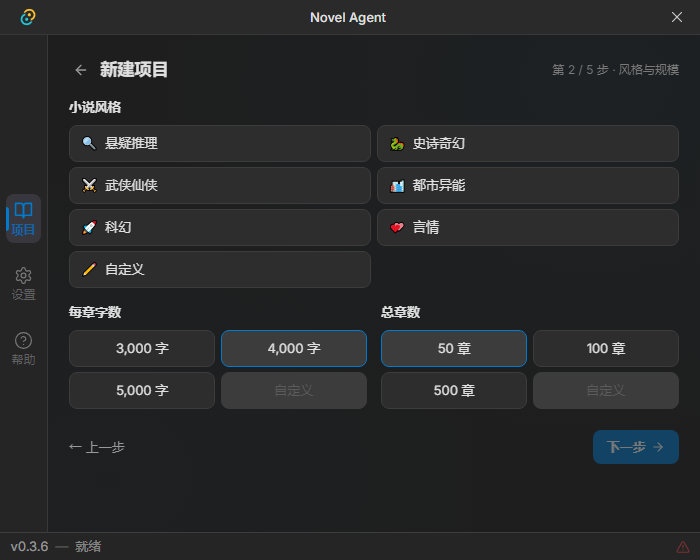The width and height of the screenshot is (700, 560).
Task: Choose the 都市异能 style option
Action: click(x=528, y=185)
